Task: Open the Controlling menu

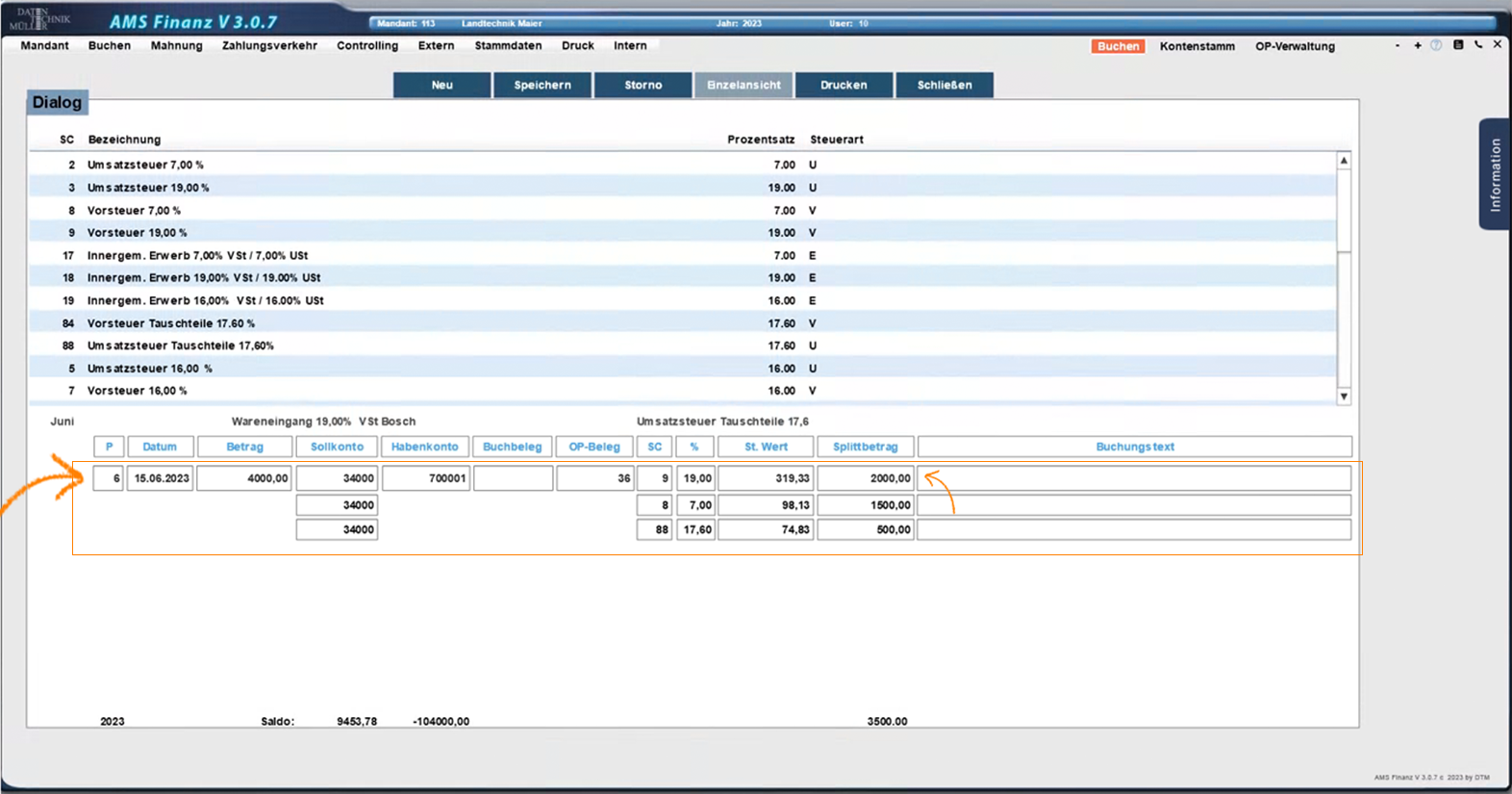Action: click(x=367, y=45)
